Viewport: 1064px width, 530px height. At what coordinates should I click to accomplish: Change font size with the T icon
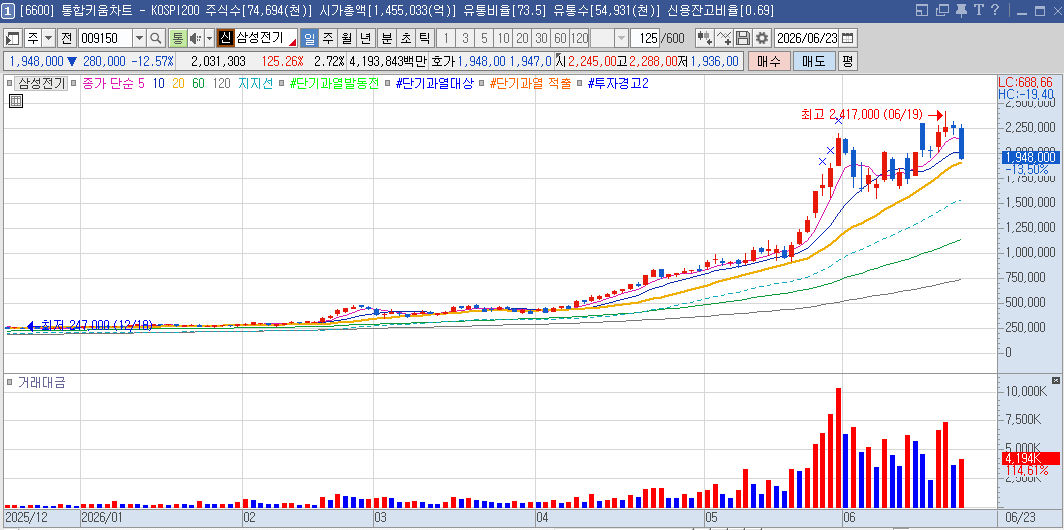pyautogui.click(x=978, y=10)
